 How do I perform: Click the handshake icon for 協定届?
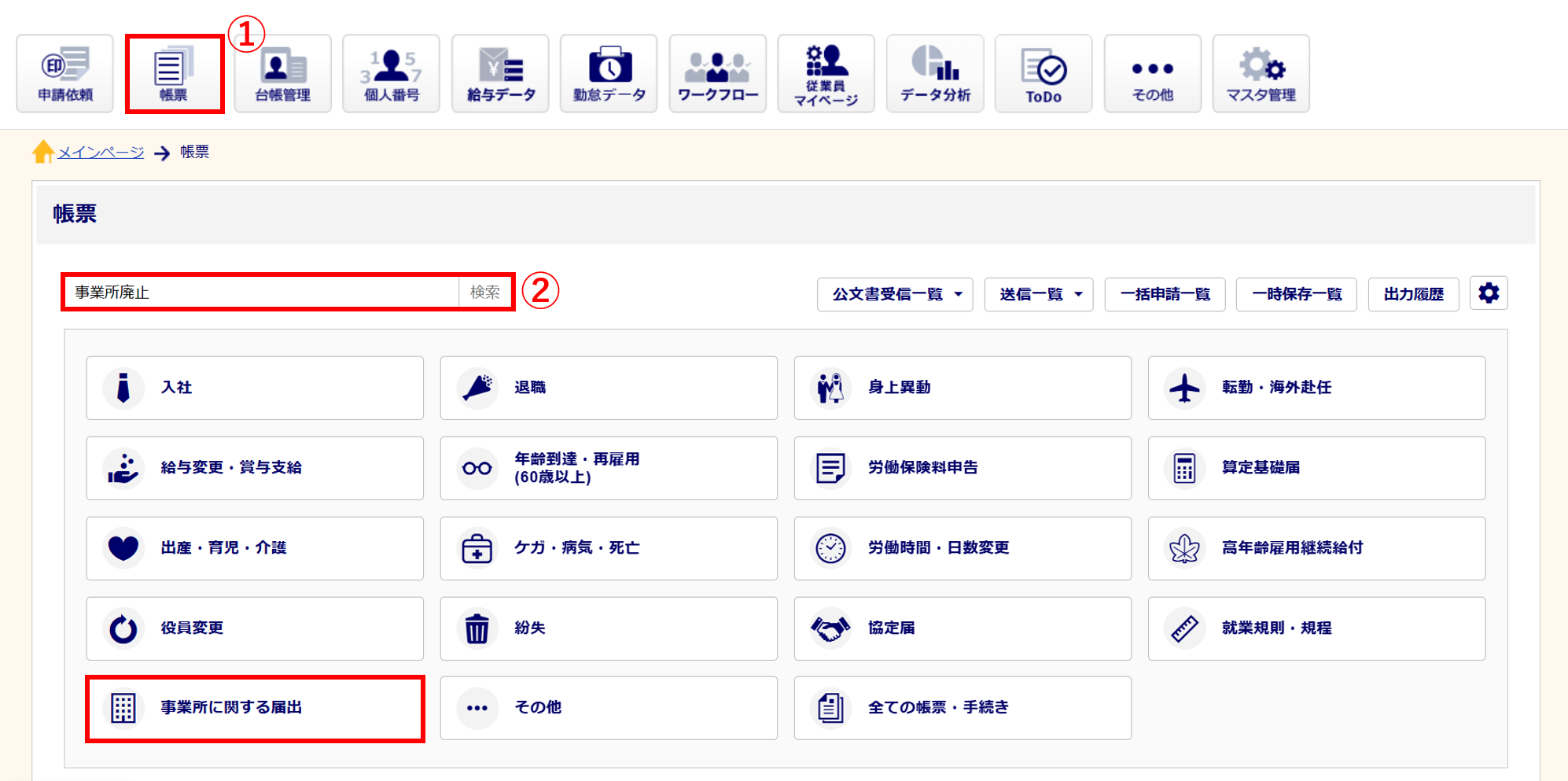click(830, 628)
